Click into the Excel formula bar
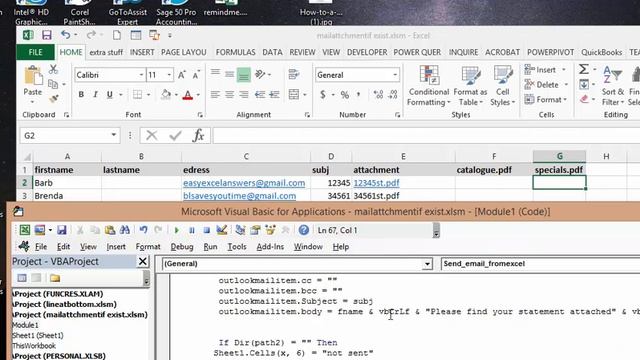Viewport: 640px width, 360px height. [x=426, y=135]
